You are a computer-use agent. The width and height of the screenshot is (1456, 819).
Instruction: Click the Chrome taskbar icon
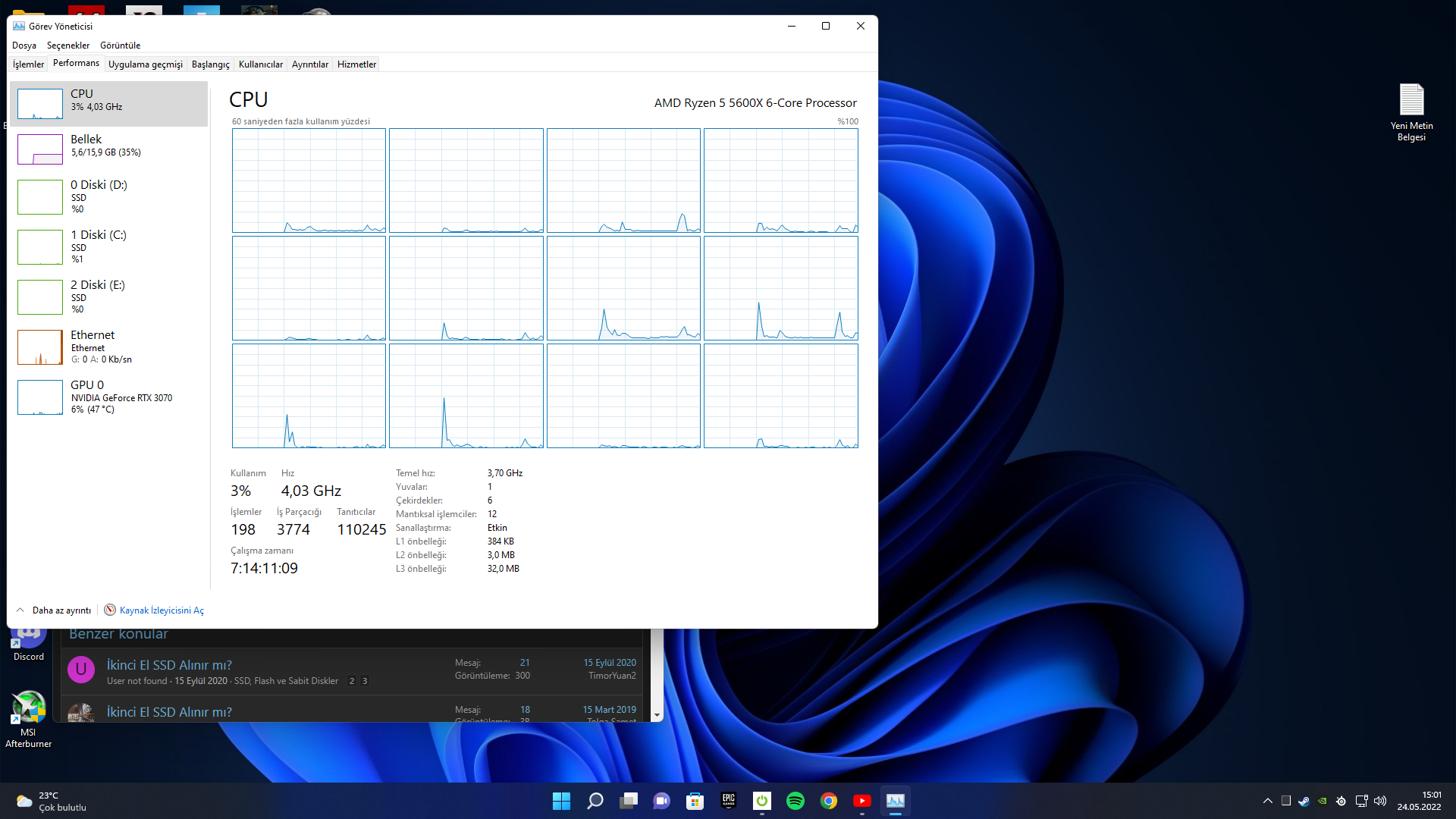pyautogui.click(x=829, y=801)
